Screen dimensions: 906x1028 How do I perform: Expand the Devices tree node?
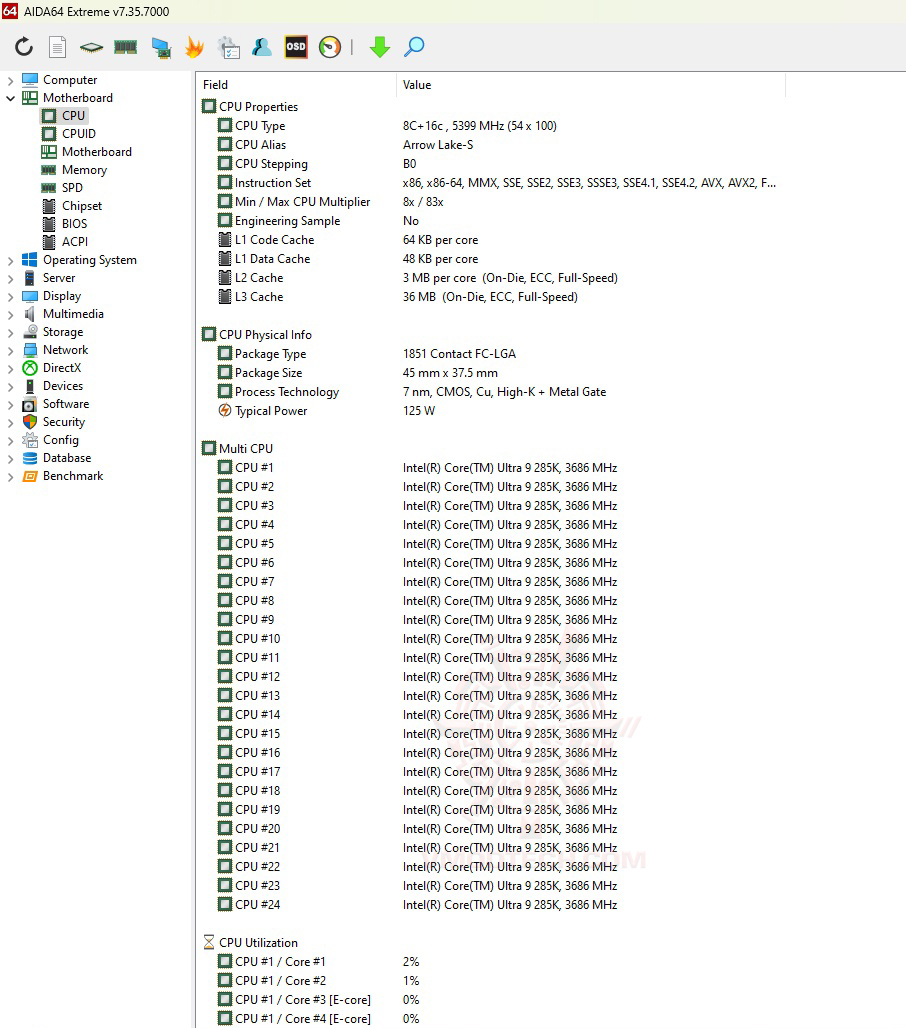pos(10,387)
